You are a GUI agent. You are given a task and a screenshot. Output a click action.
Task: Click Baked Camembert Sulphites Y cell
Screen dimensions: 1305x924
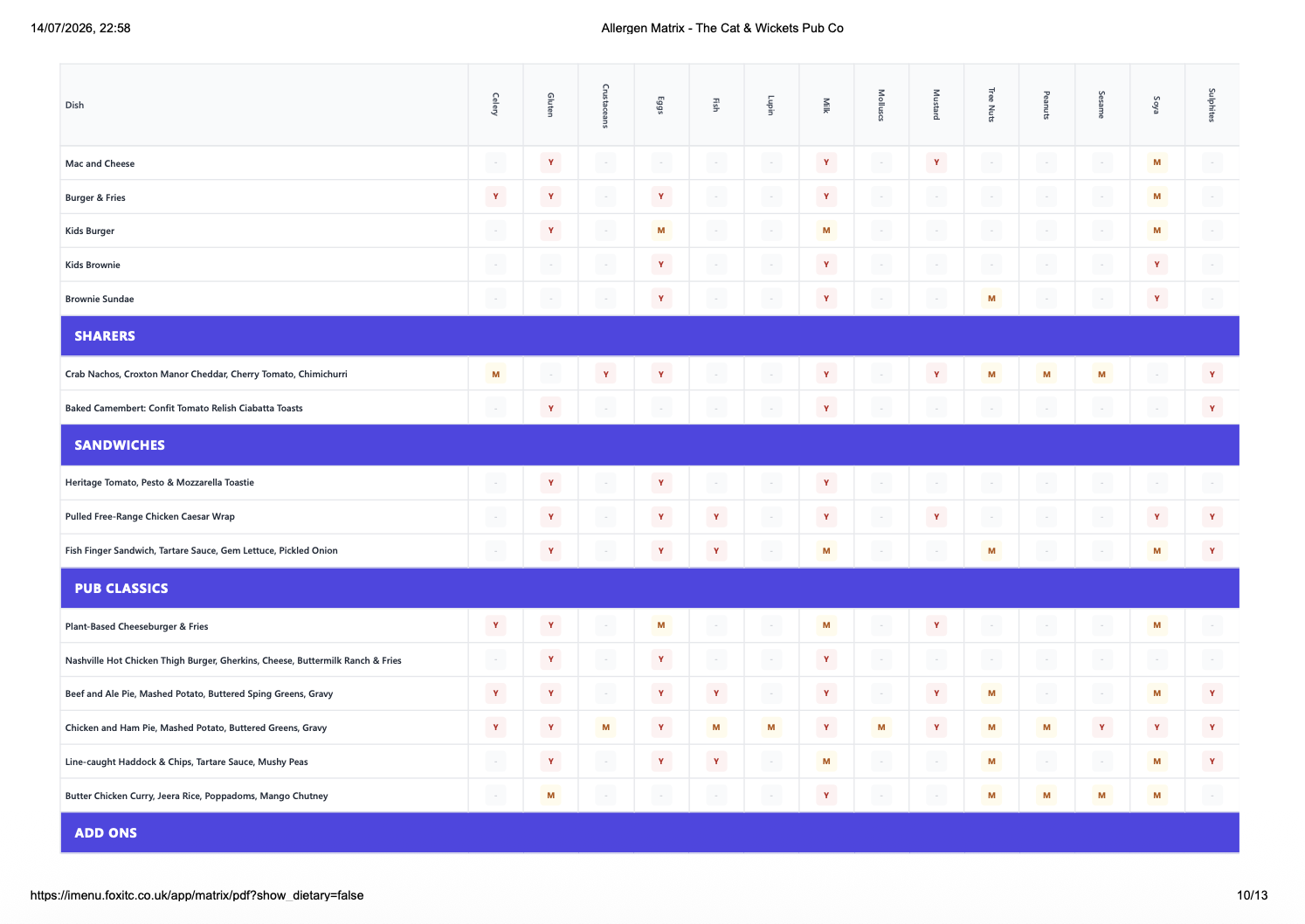point(1212,408)
